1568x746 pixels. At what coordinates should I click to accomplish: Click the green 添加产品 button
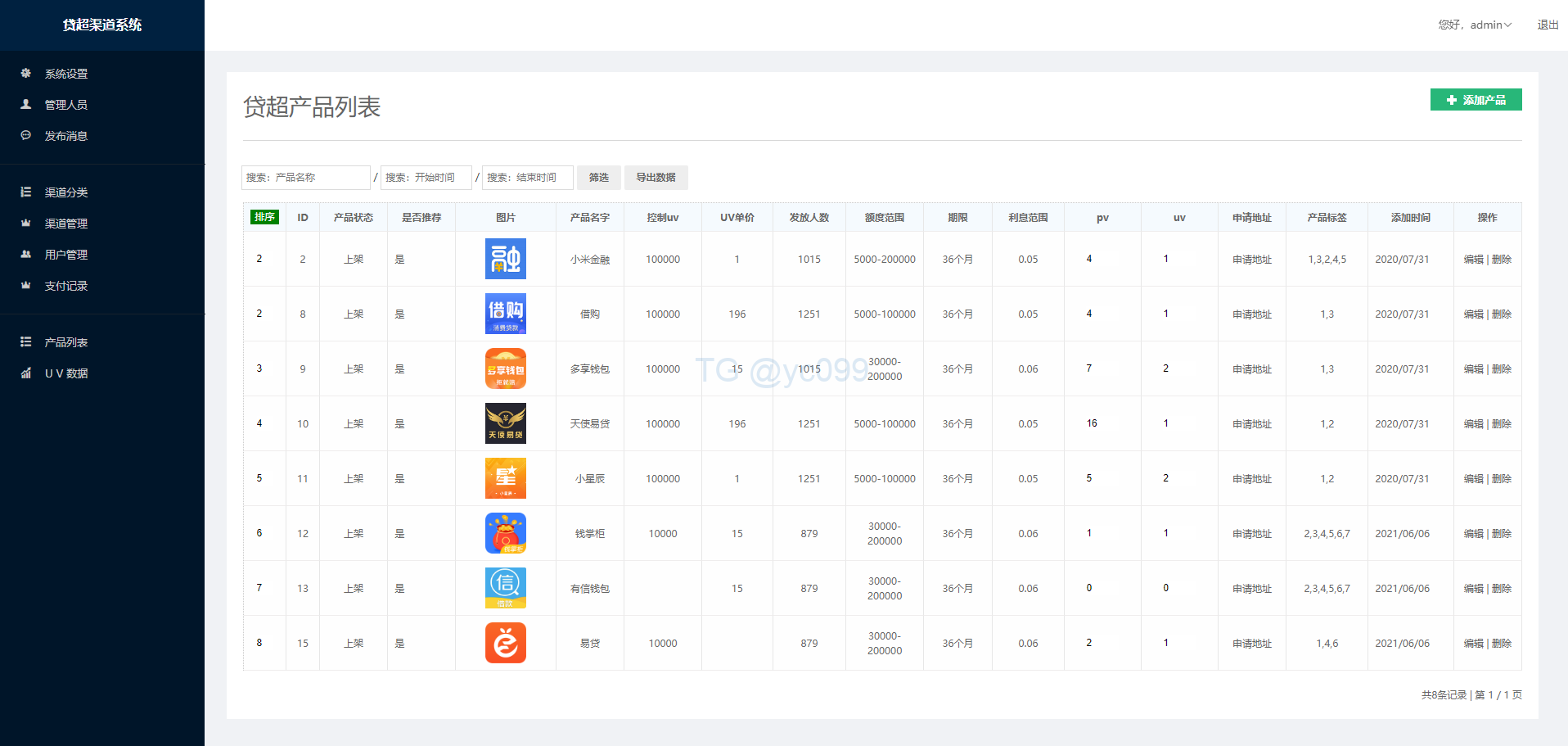[x=1476, y=100]
